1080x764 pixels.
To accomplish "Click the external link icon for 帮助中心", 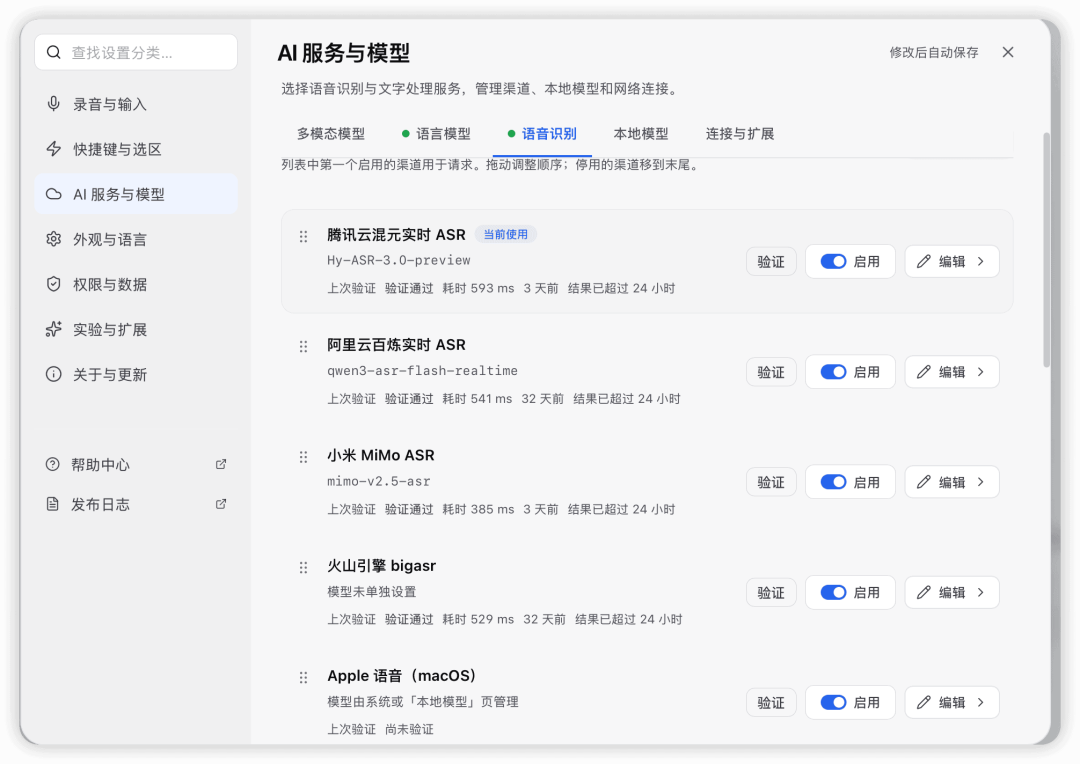I will pos(221,464).
